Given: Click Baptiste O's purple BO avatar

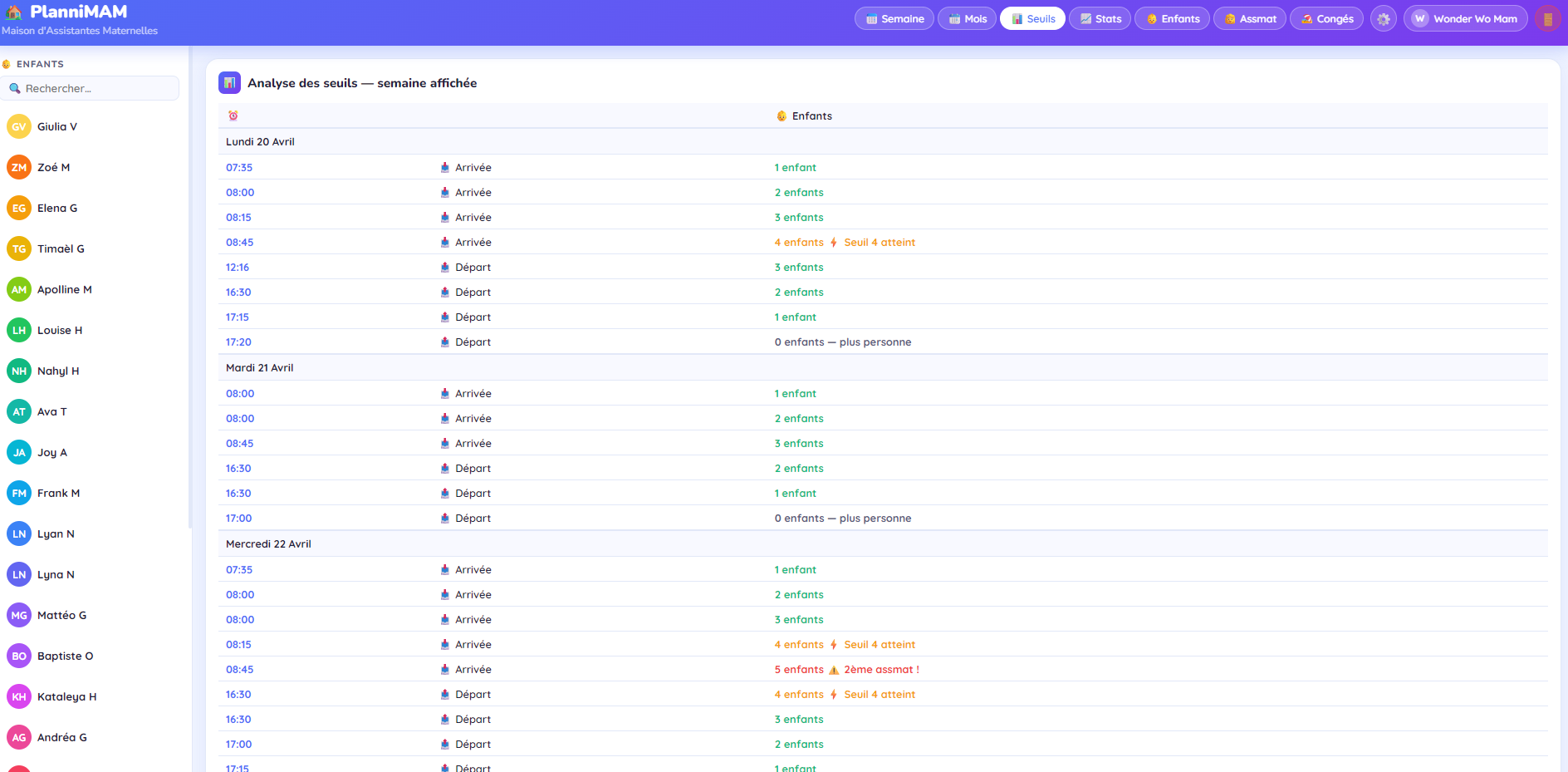Looking at the screenshot, I should click(19, 656).
